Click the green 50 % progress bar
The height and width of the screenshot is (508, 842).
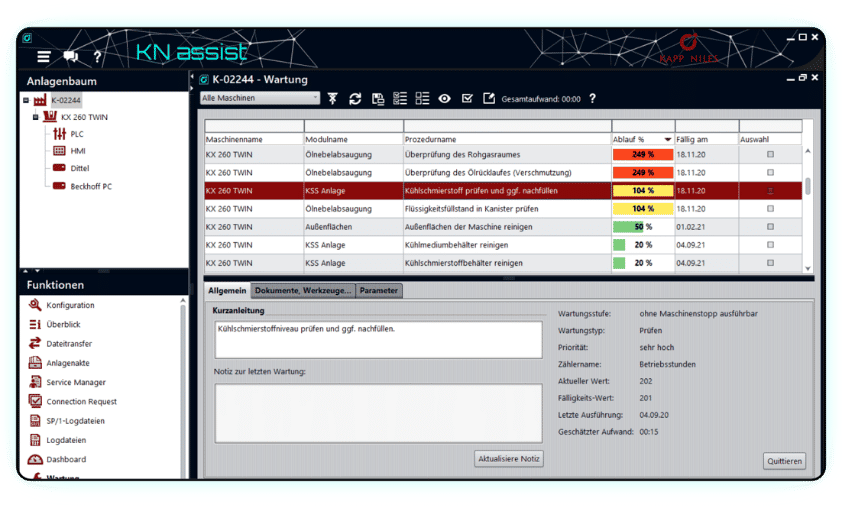point(628,227)
